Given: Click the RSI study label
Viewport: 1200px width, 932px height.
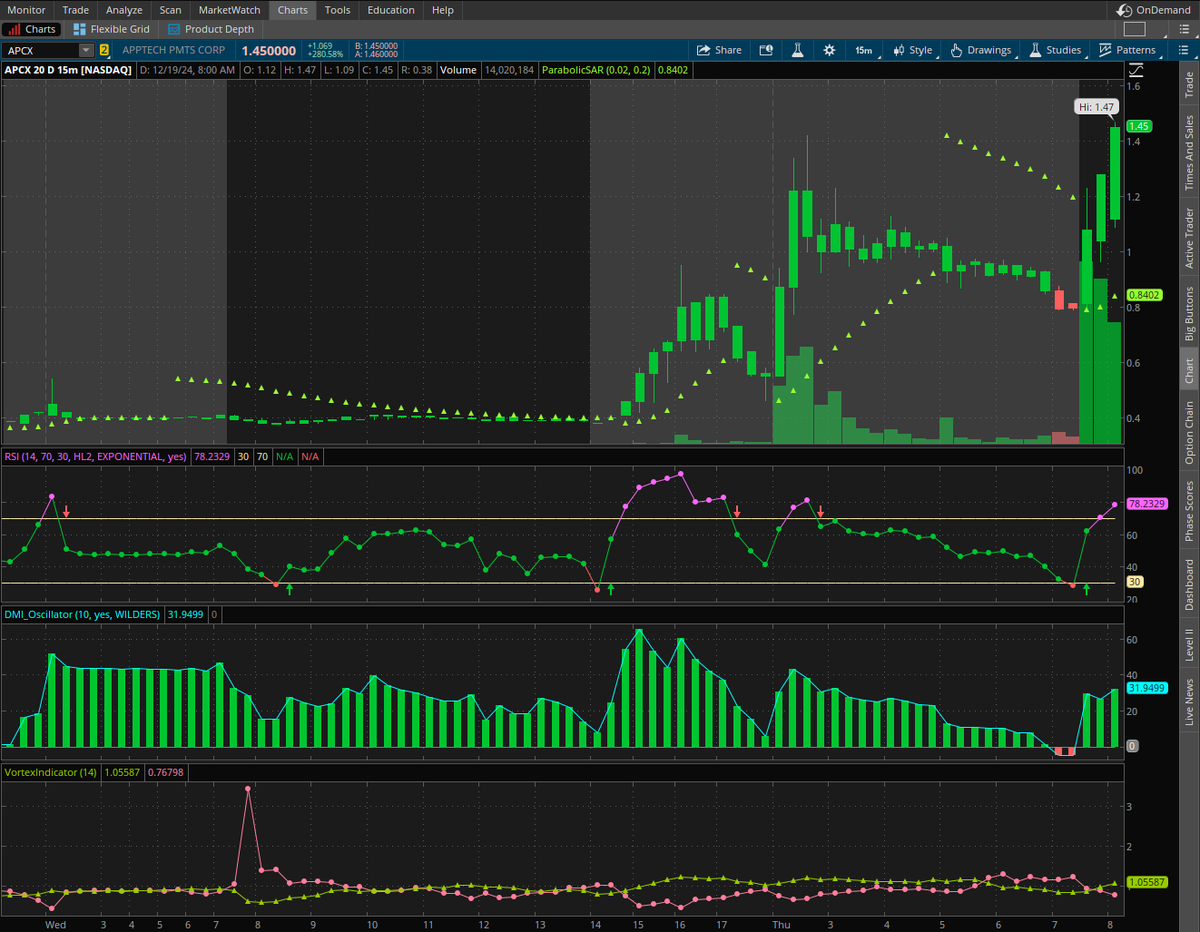Looking at the screenshot, I should (x=94, y=456).
